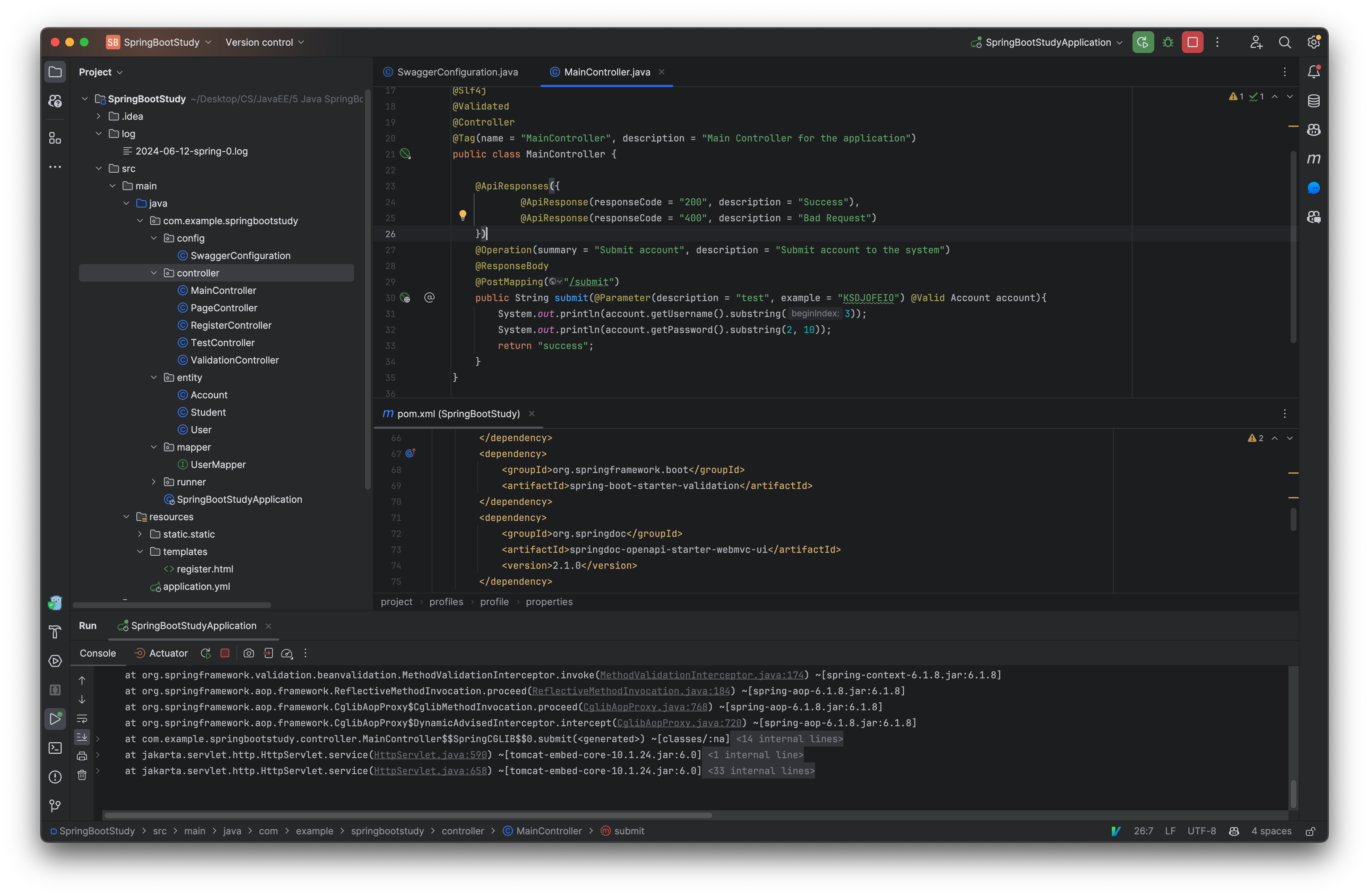Click the console toolbar stop square

click(x=225, y=653)
